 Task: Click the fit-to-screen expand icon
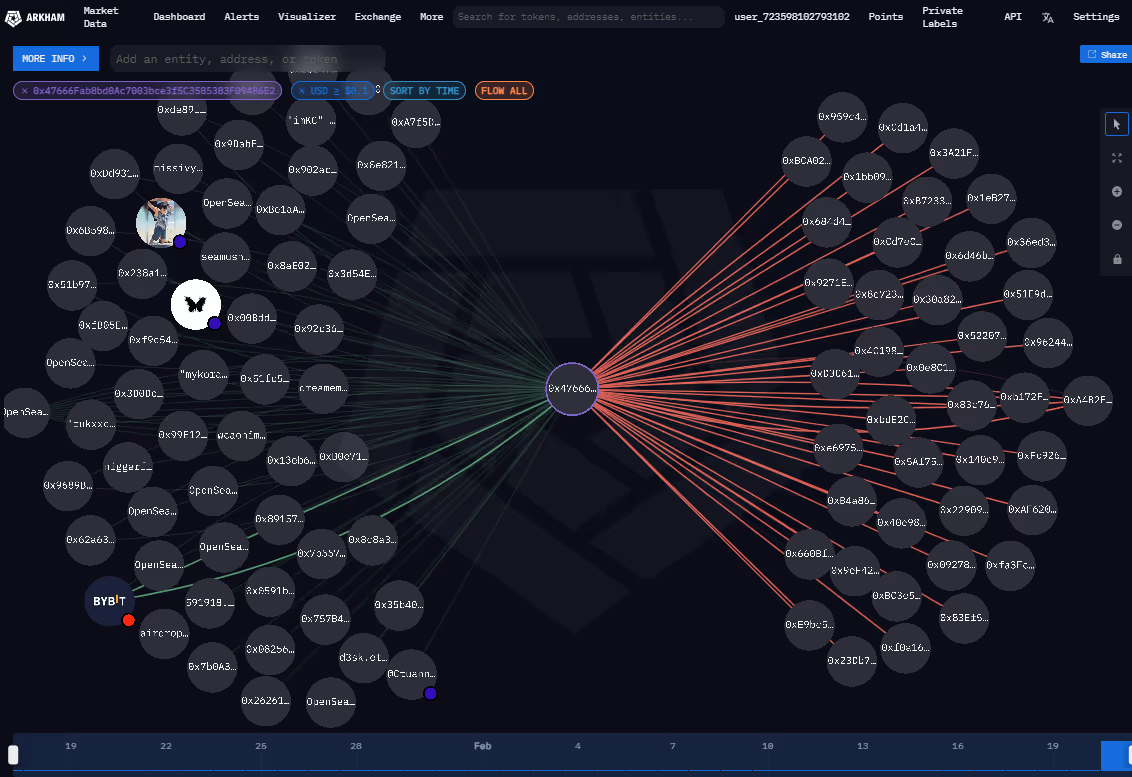1117,158
